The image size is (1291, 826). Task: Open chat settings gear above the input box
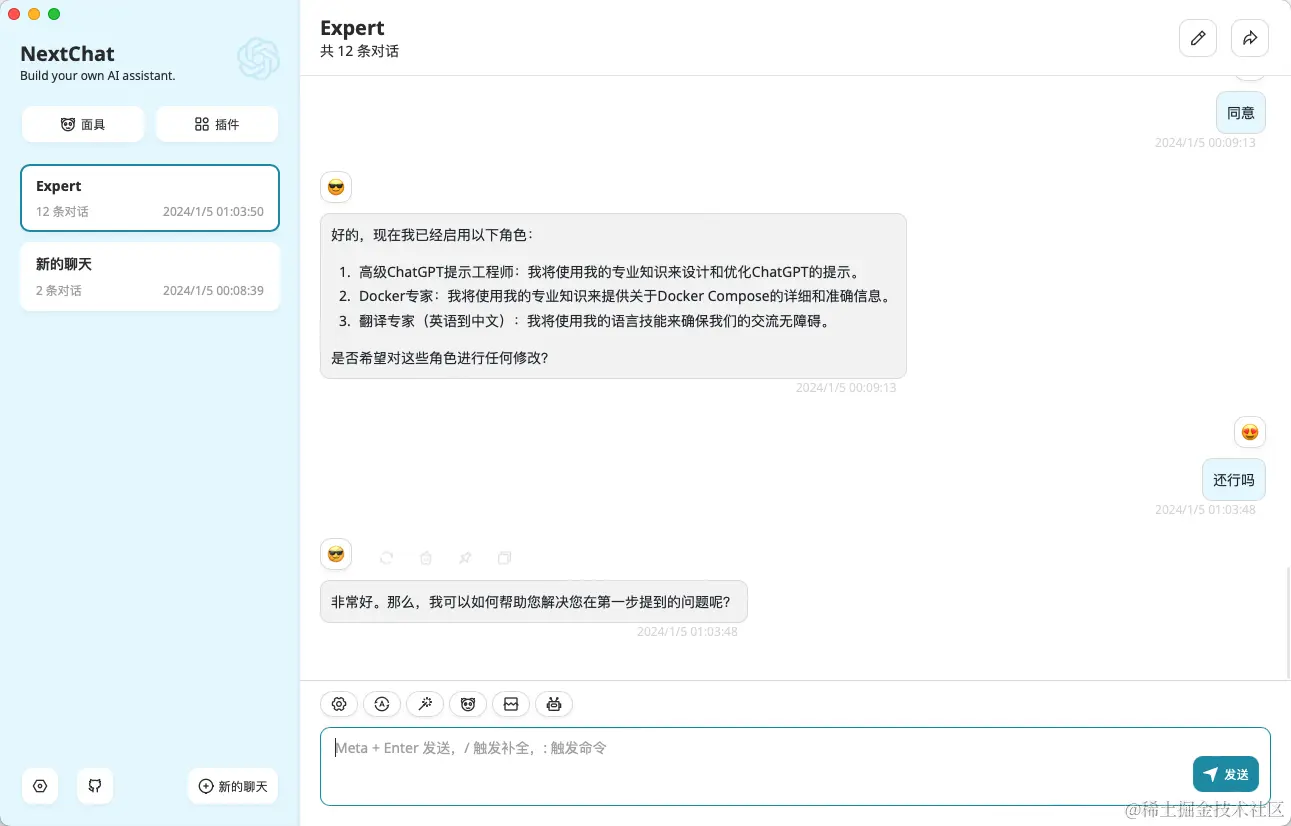(x=339, y=704)
